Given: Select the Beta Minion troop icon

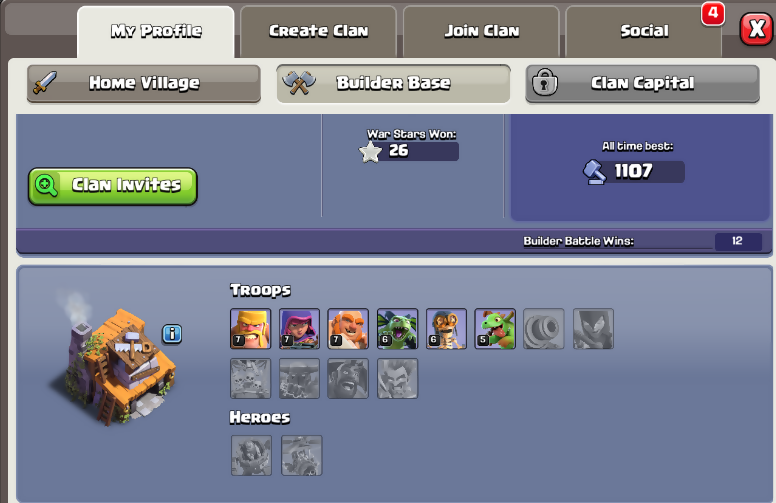Looking at the screenshot, I should pyautogui.click(x=397, y=329).
